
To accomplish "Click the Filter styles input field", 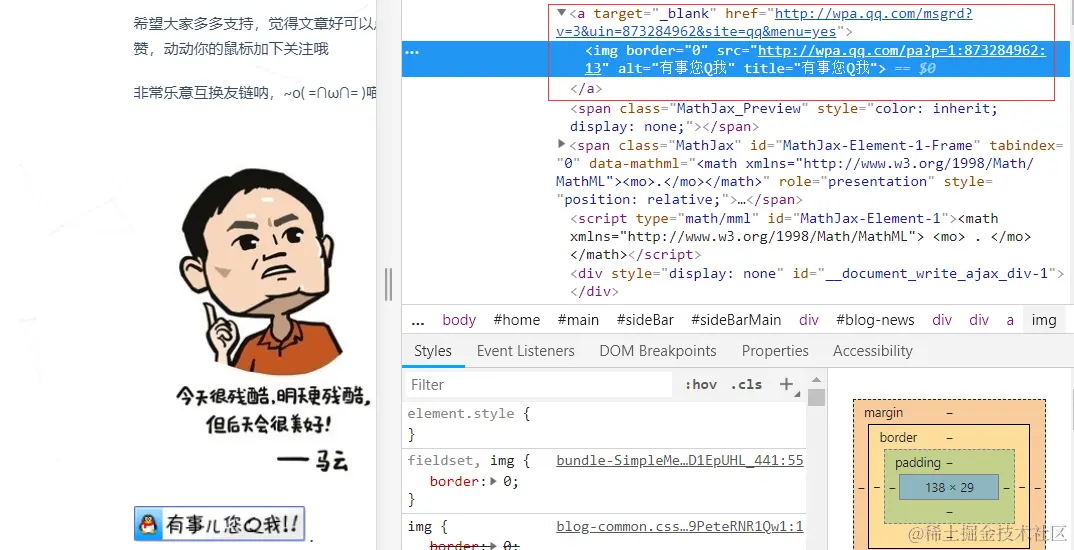I will pyautogui.click(x=538, y=384).
